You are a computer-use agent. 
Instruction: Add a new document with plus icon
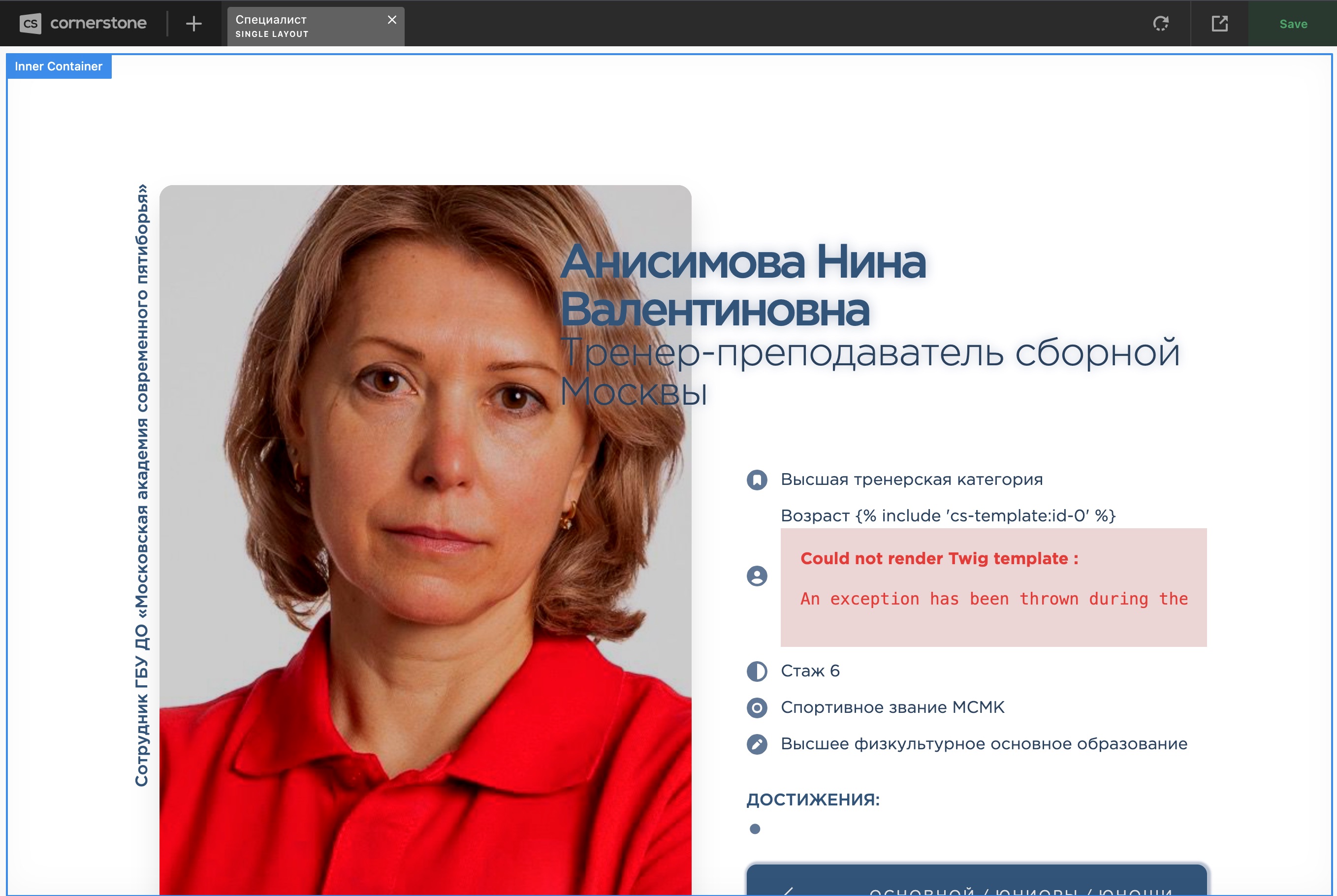[193, 24]
